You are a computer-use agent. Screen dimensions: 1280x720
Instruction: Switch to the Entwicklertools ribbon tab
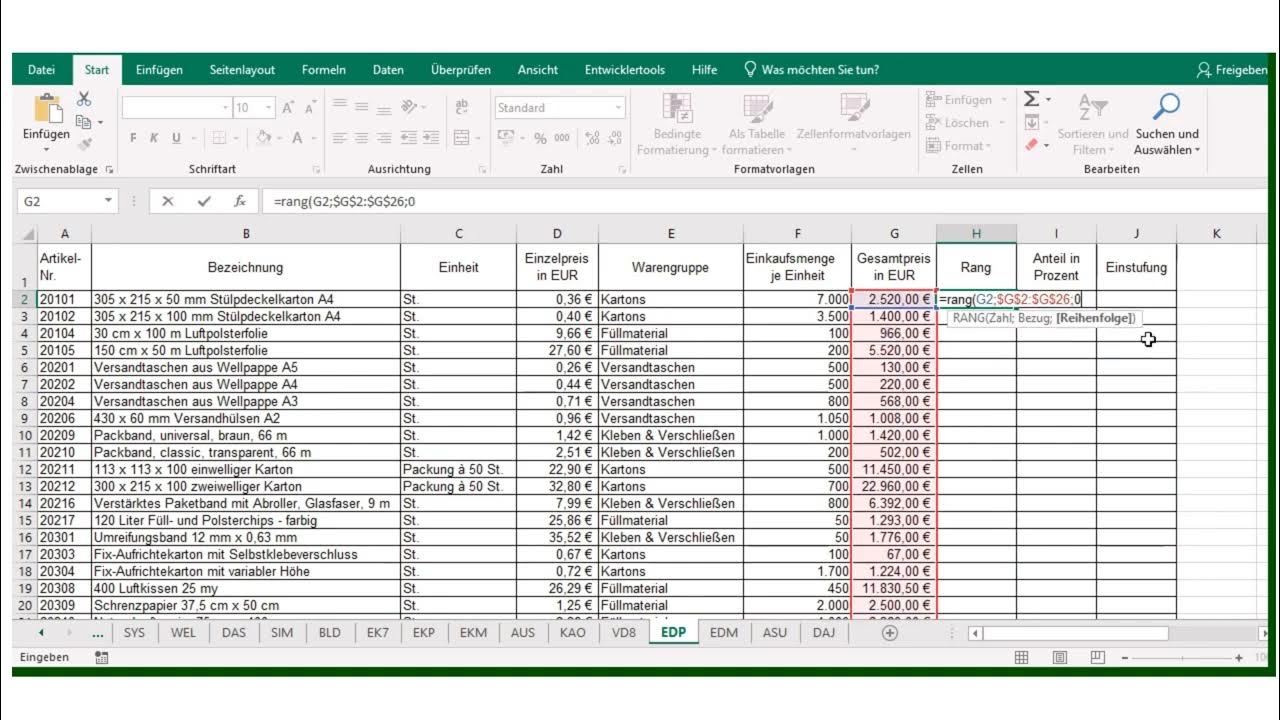click(625, 70)
